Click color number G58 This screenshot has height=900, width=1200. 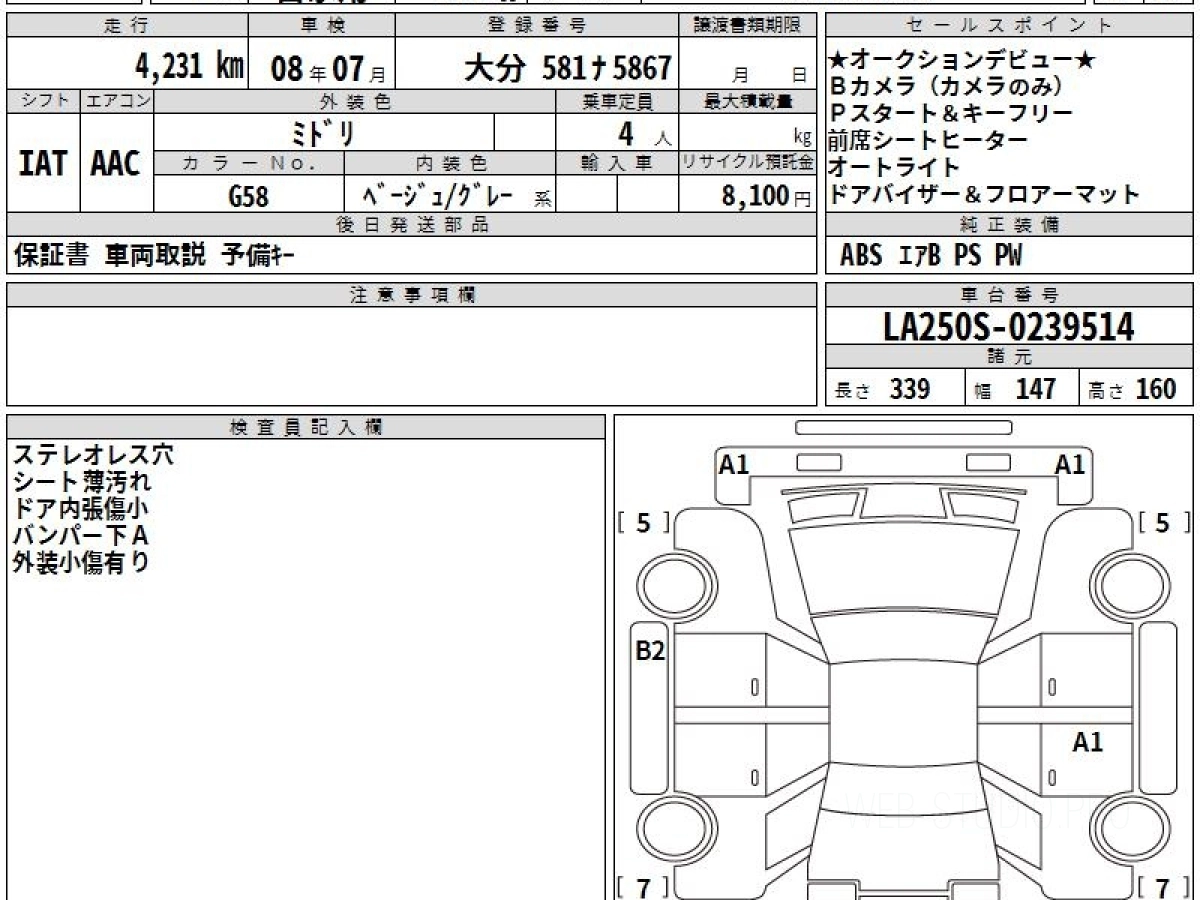pyautogui.click(x=249, y=196)
